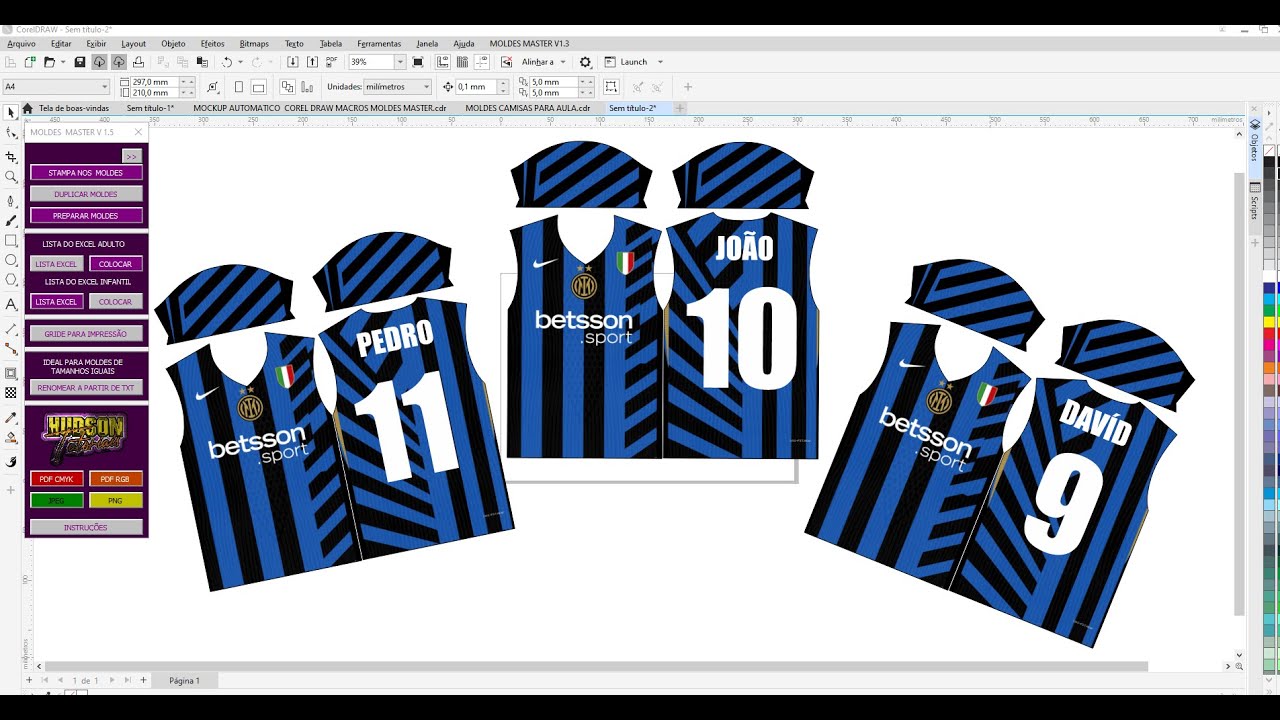The width and height of the screenshot is (1280, 720).
Task: Select the Pick tool in the toolbox
Action: tap(11, 113)
